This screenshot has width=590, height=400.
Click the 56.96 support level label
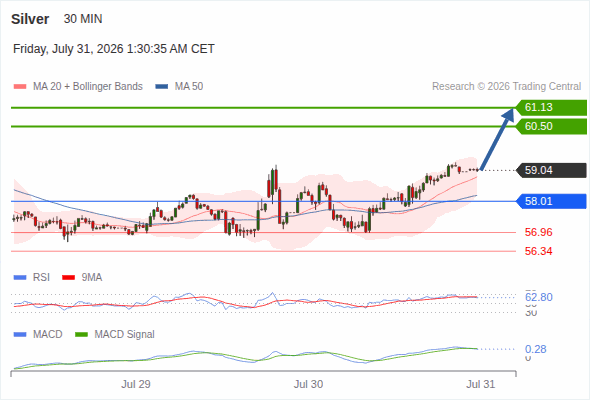(538, 232)
